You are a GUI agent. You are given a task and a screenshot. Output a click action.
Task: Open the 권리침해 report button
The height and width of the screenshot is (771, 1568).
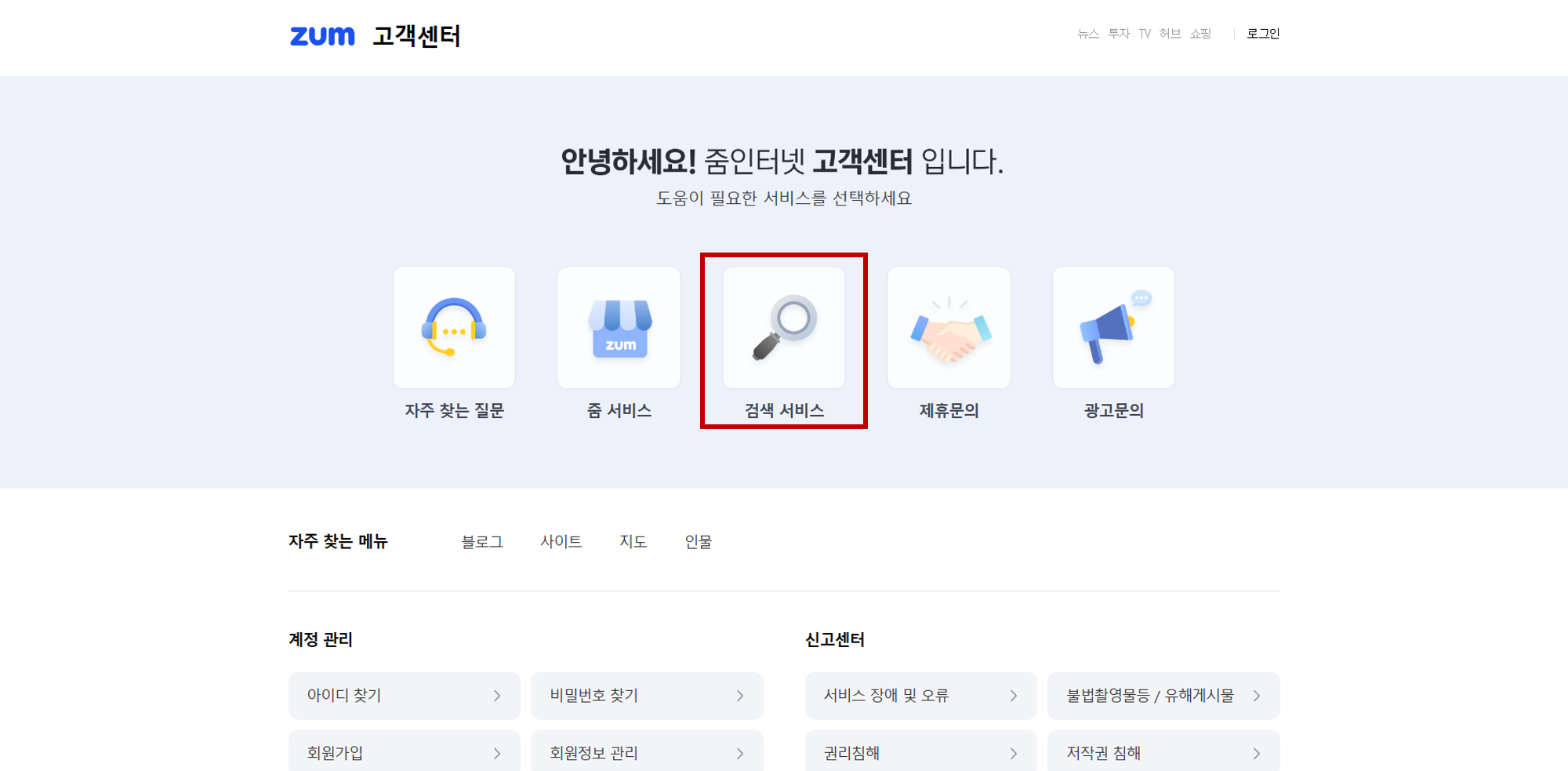pos(921,751)
